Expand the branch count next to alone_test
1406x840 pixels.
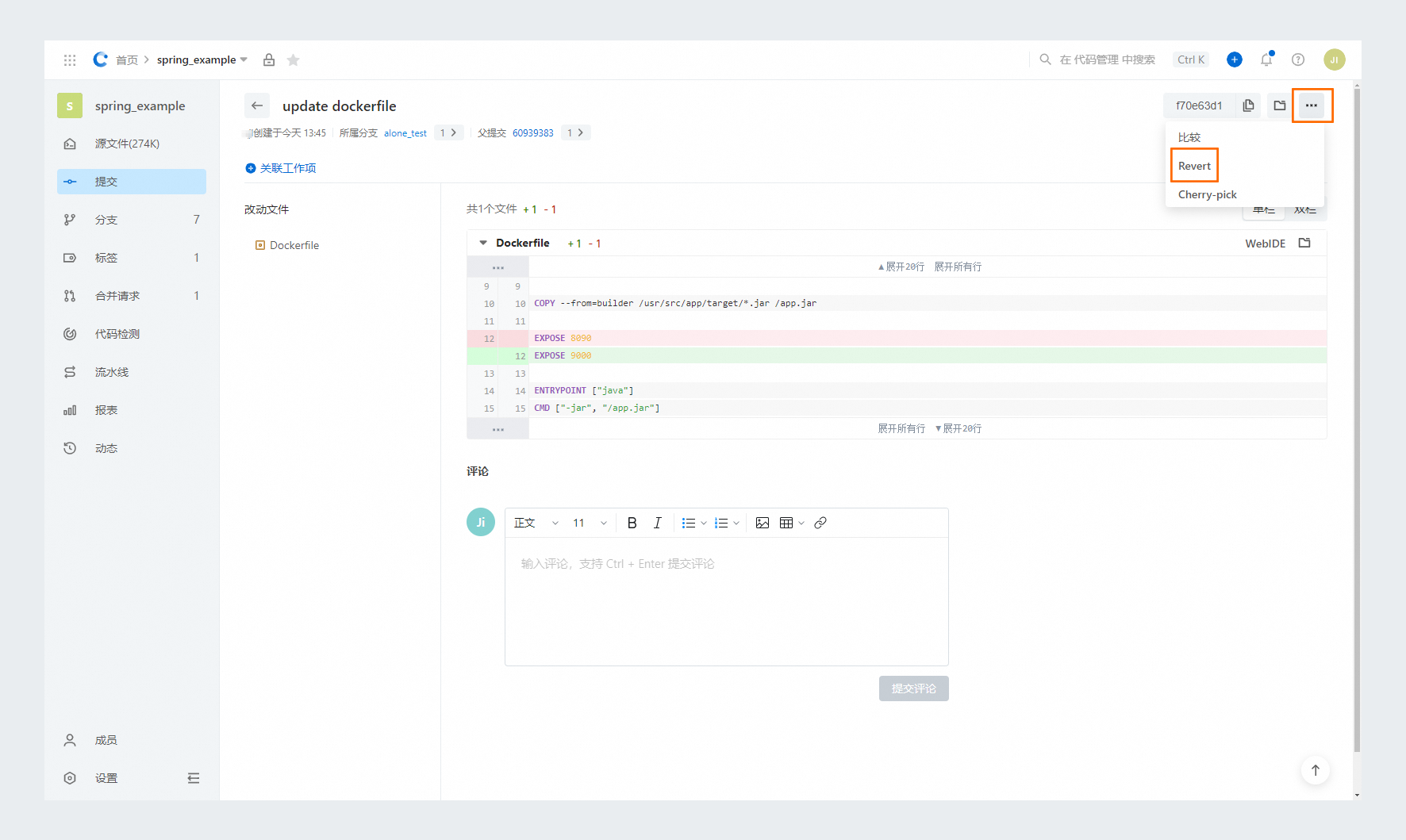(449, 132)
